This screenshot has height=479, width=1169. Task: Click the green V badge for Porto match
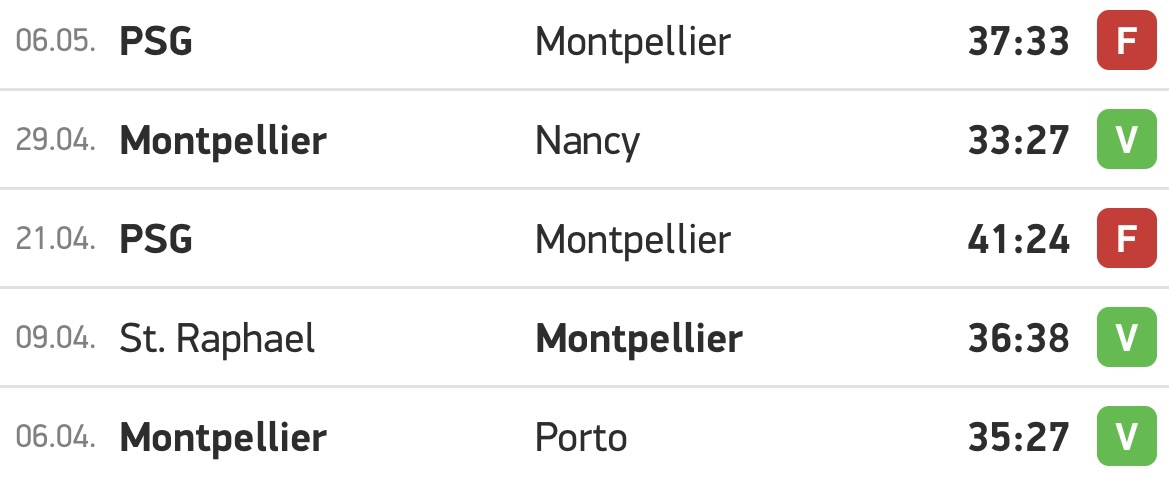(x=1127, y=436)
